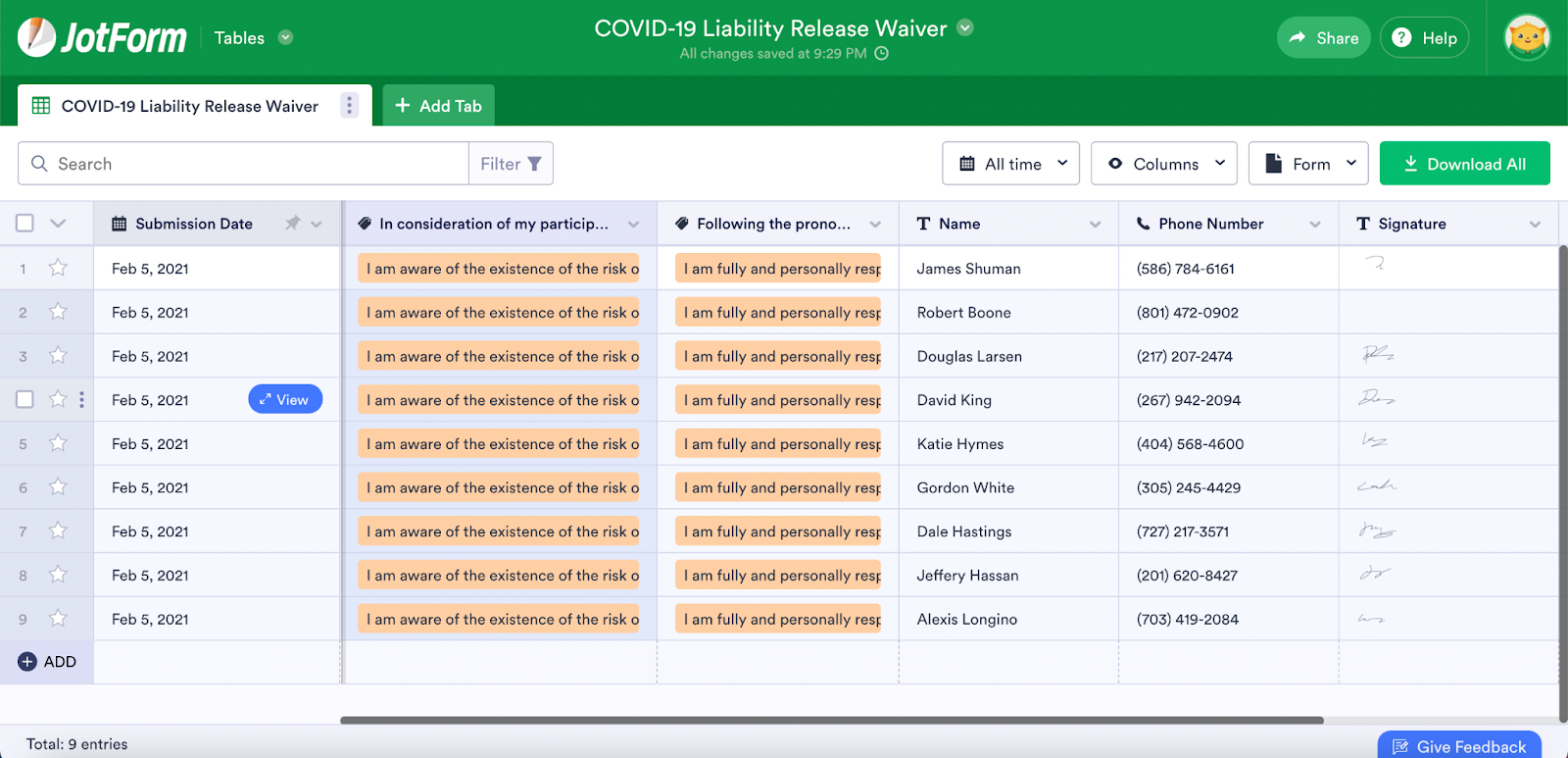
Task: Open row 4 three-dot menu
Action: tap(81, 400)
